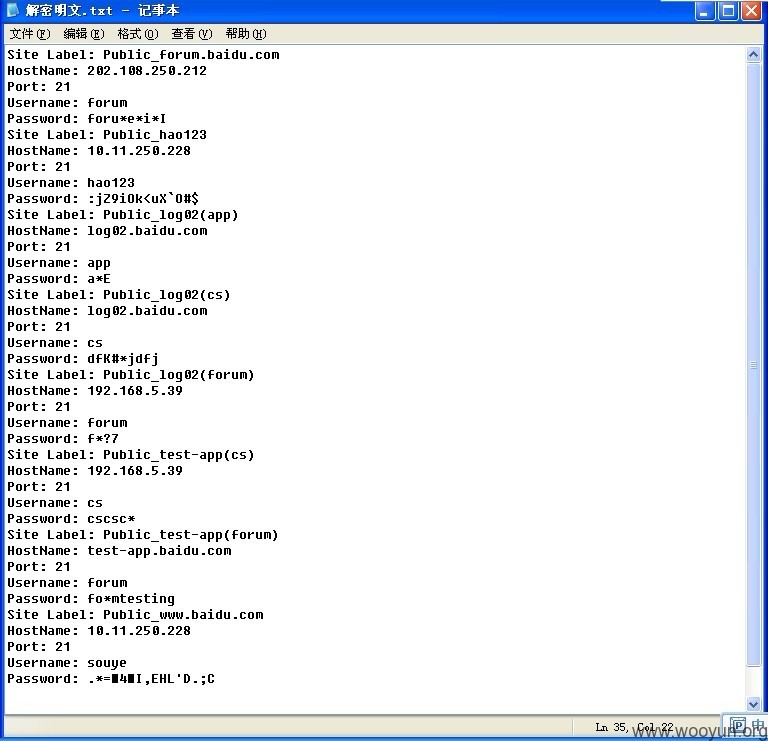768x741 pixels.
Task: Open the 帮助(H) menu
Action: (246, 34)
